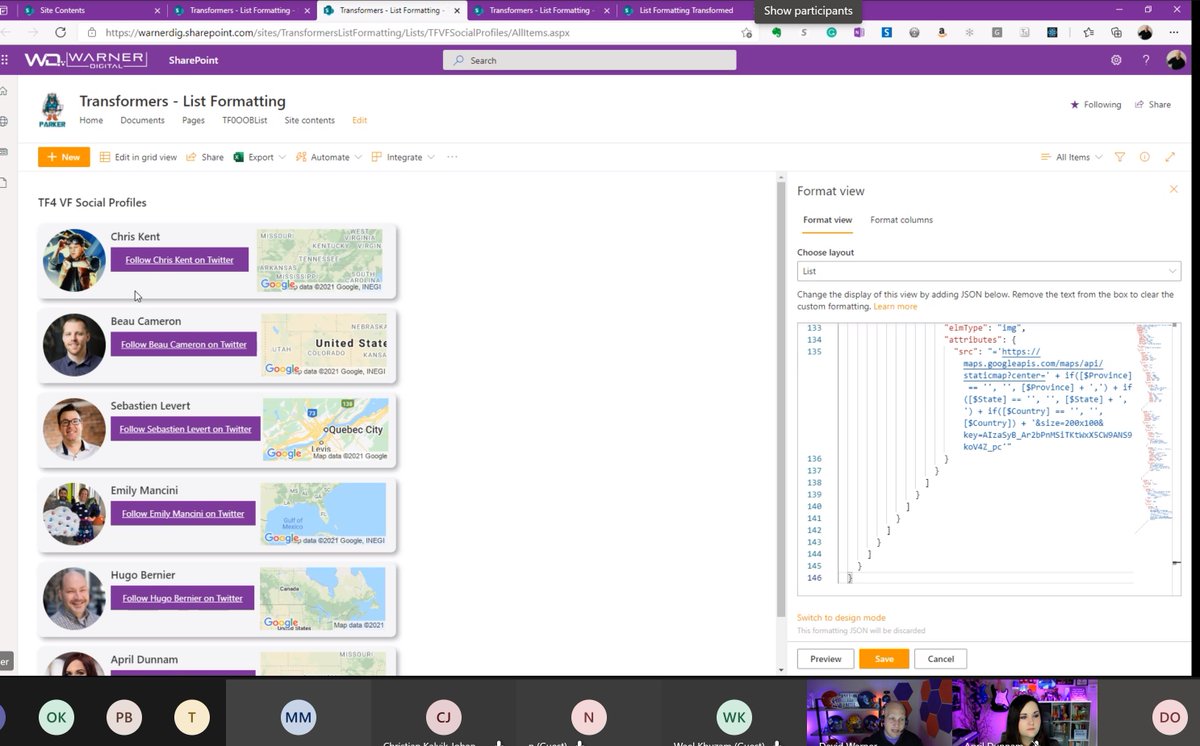The image size is (1200, 746).
Task: Add page to favorites star icon
Action: point(747,32)
